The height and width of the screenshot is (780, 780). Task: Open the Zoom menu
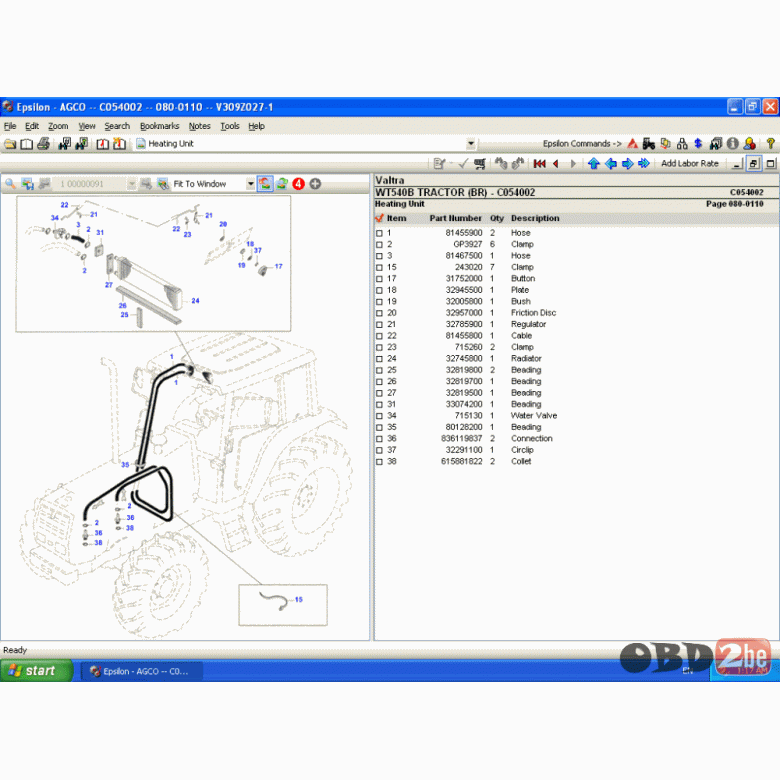point(58,126)
